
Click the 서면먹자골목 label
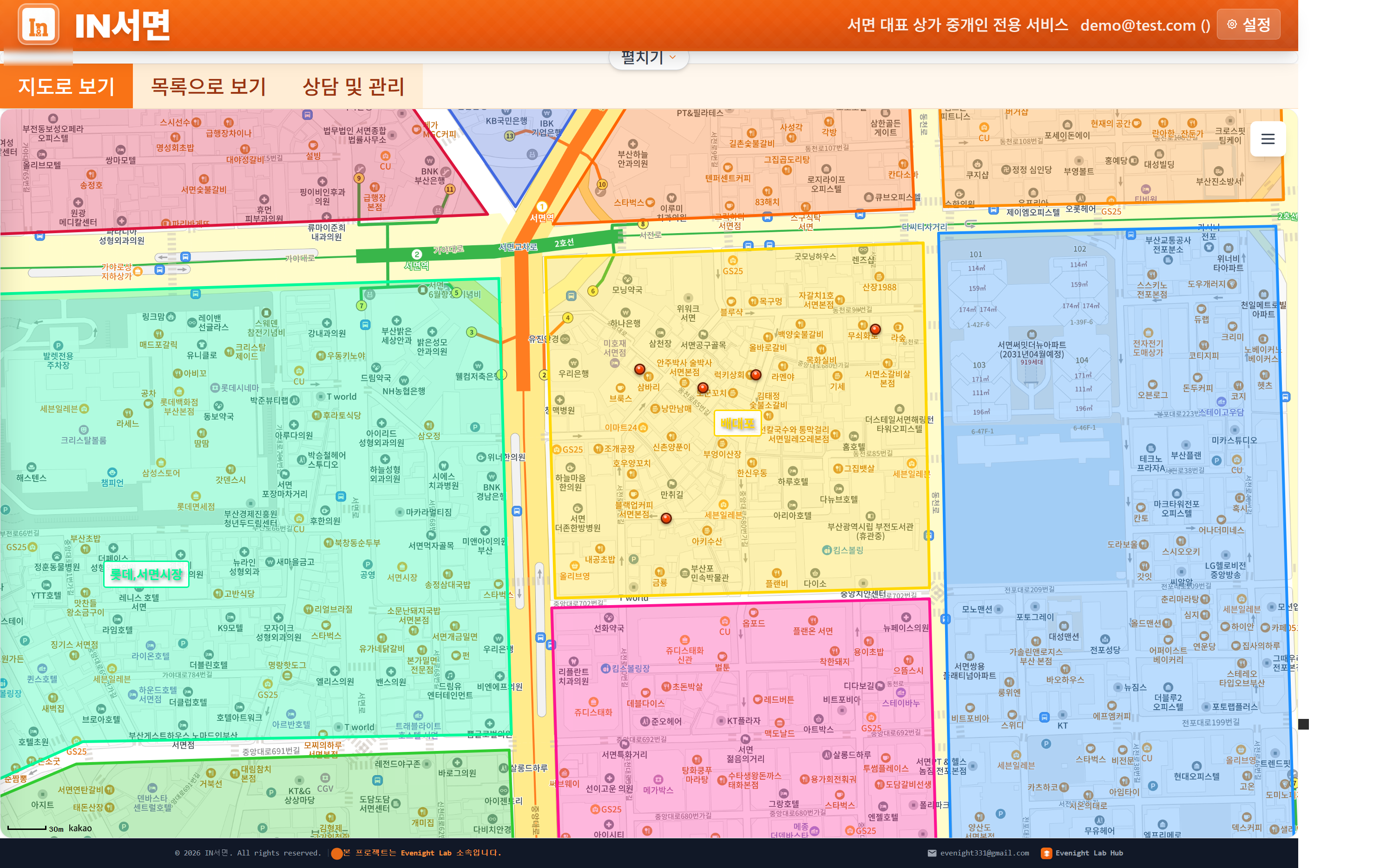(x=431, y=545)
